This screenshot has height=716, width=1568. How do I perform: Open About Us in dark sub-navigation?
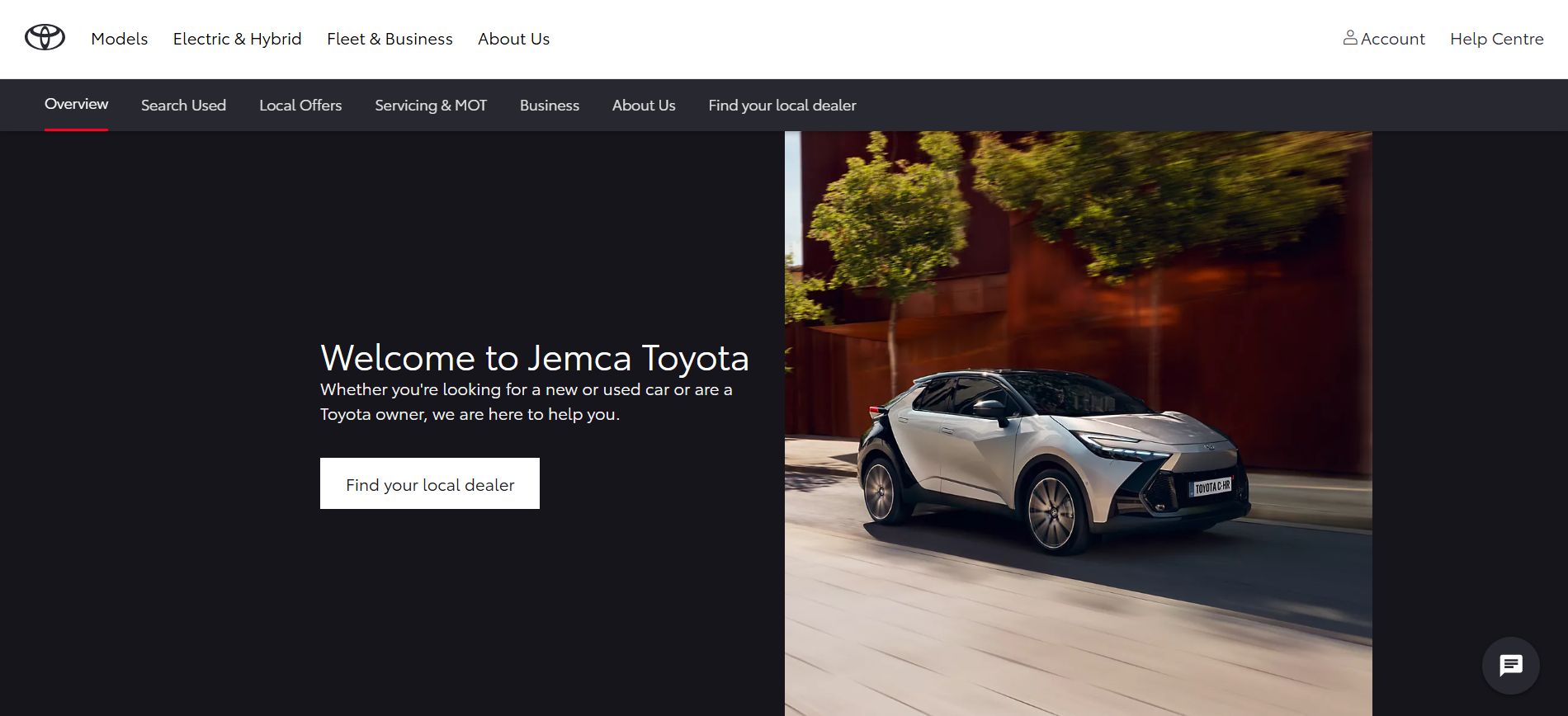tap(644, 106)
